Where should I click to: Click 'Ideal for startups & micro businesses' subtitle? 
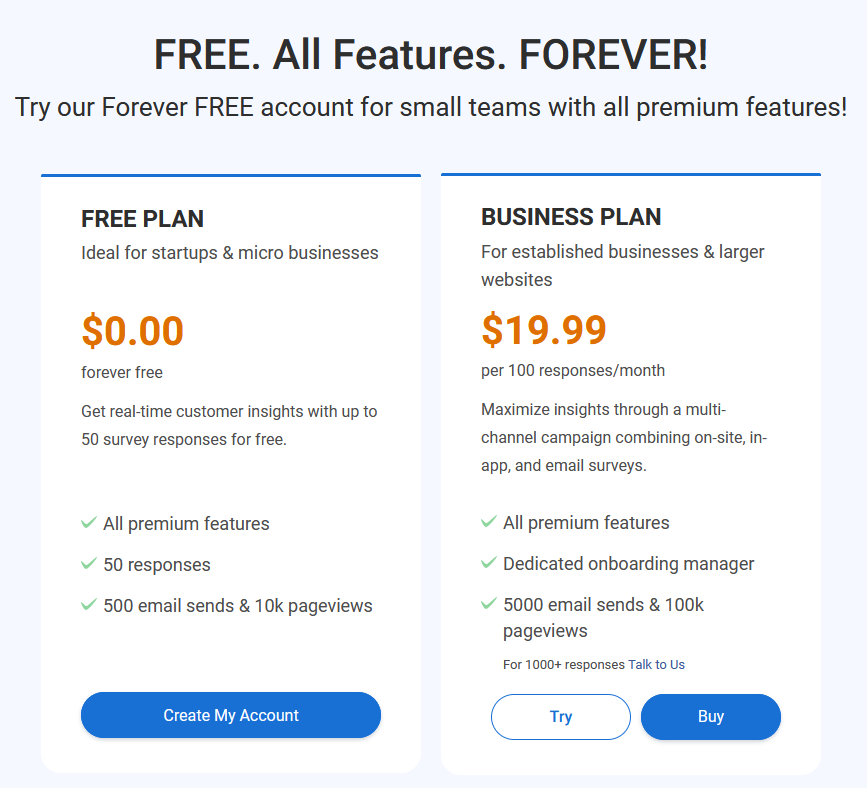[x=230, y=253]
